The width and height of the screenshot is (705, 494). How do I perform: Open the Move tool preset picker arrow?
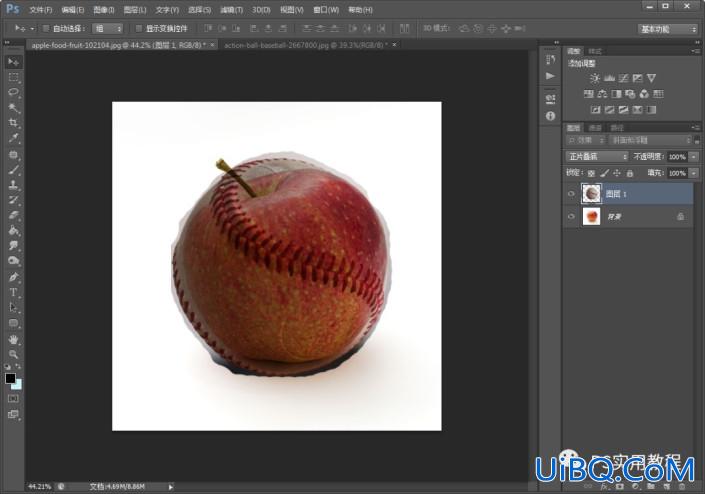click(32, 29)
